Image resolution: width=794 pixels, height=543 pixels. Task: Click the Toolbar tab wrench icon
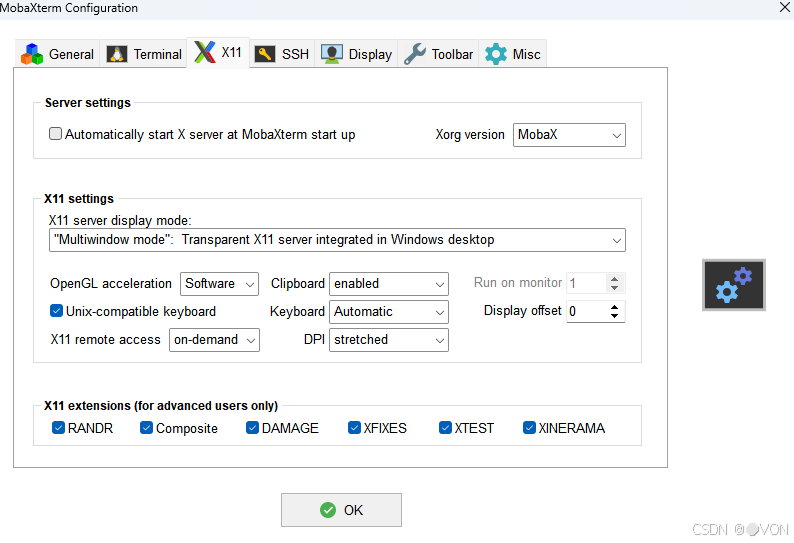[x=415, y=54]
